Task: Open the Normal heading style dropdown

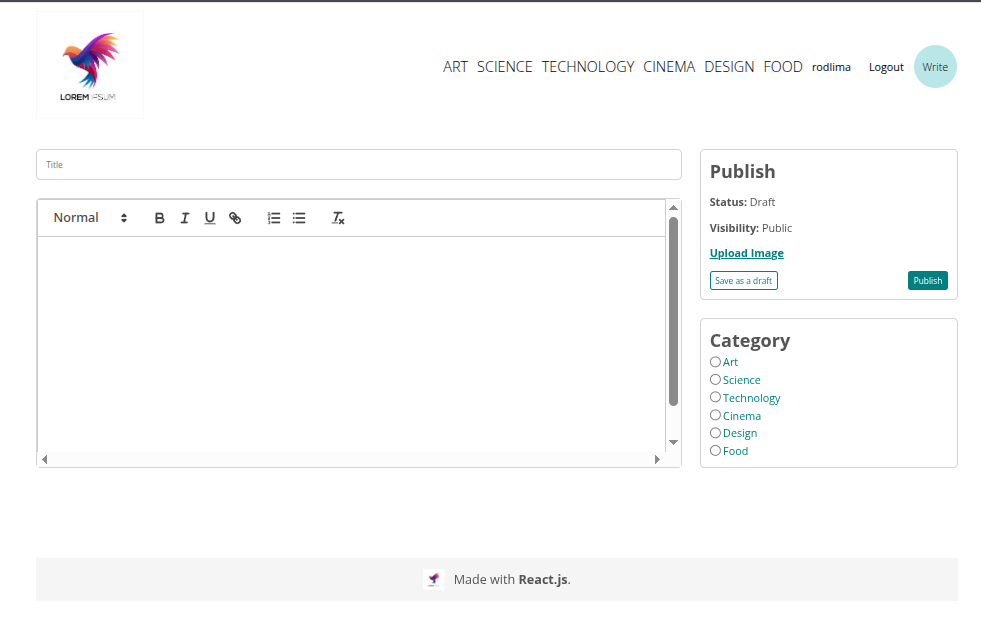Action: (90, 218)
